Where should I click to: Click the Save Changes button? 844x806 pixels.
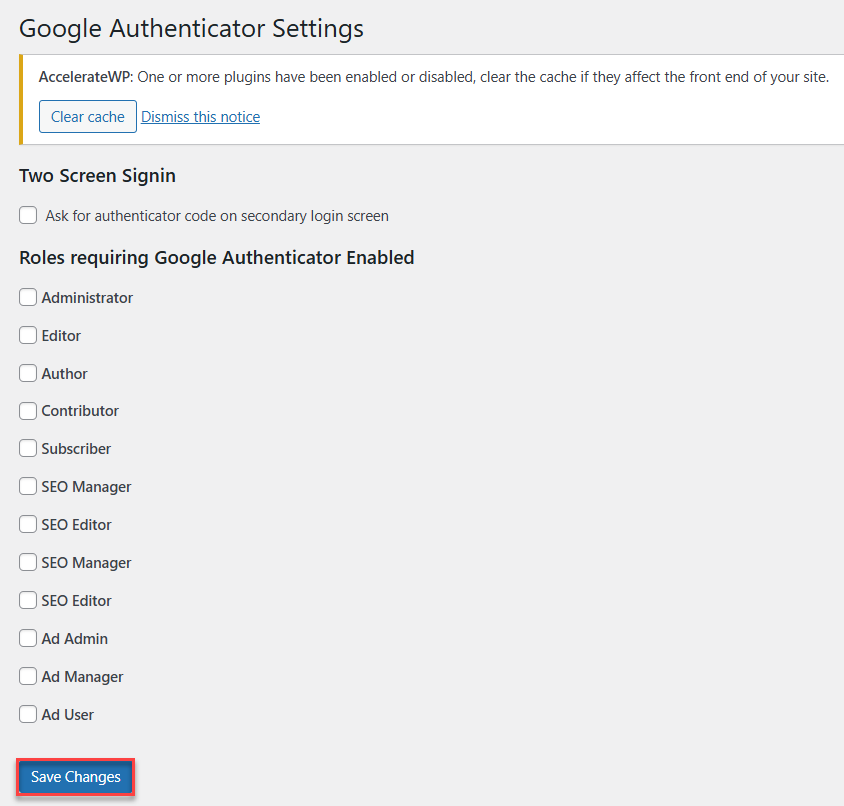tap(75, 777)
